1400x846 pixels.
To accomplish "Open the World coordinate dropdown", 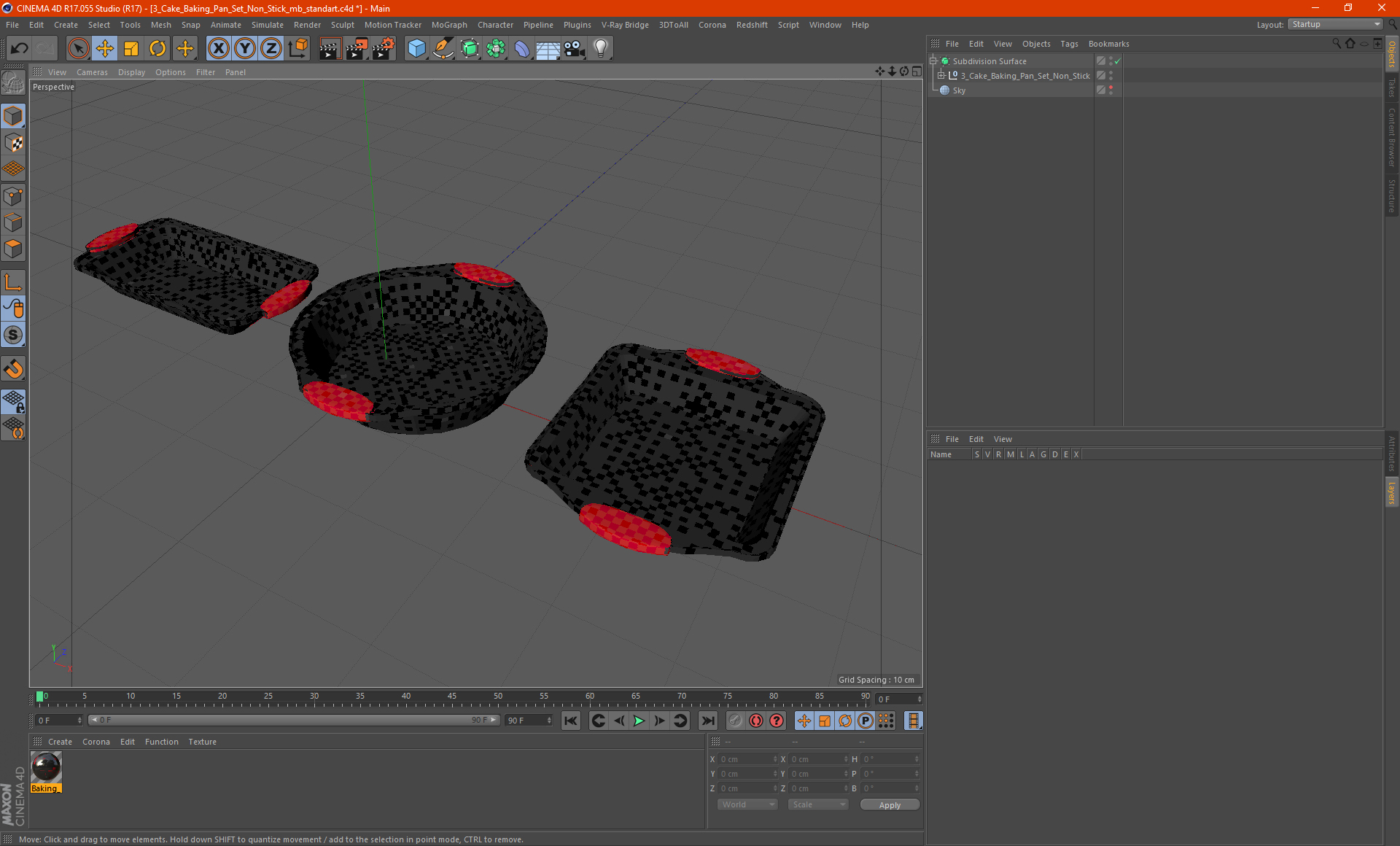I will (x=747, y=804).
